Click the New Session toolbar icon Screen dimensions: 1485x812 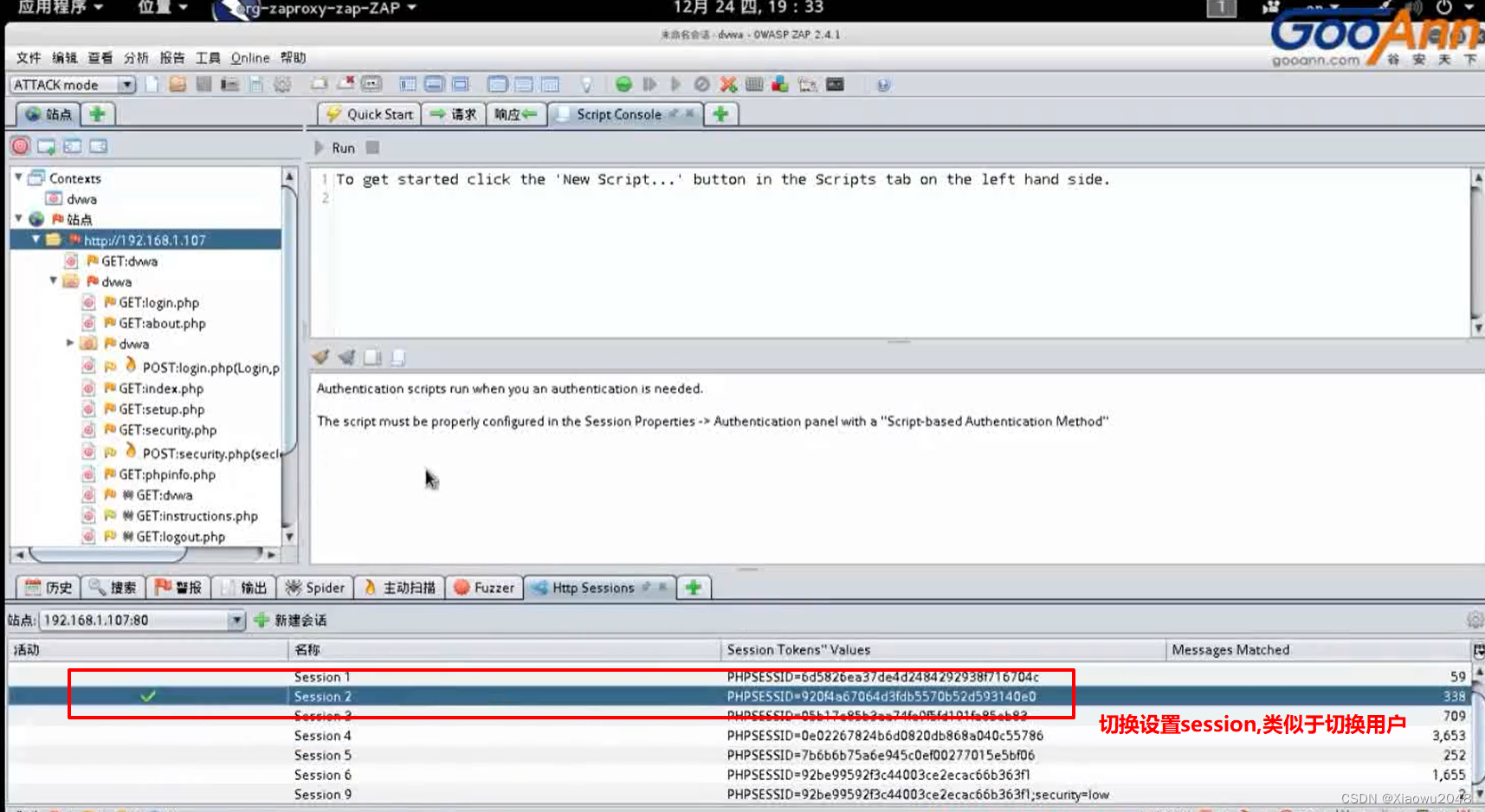tap(152, 84)
